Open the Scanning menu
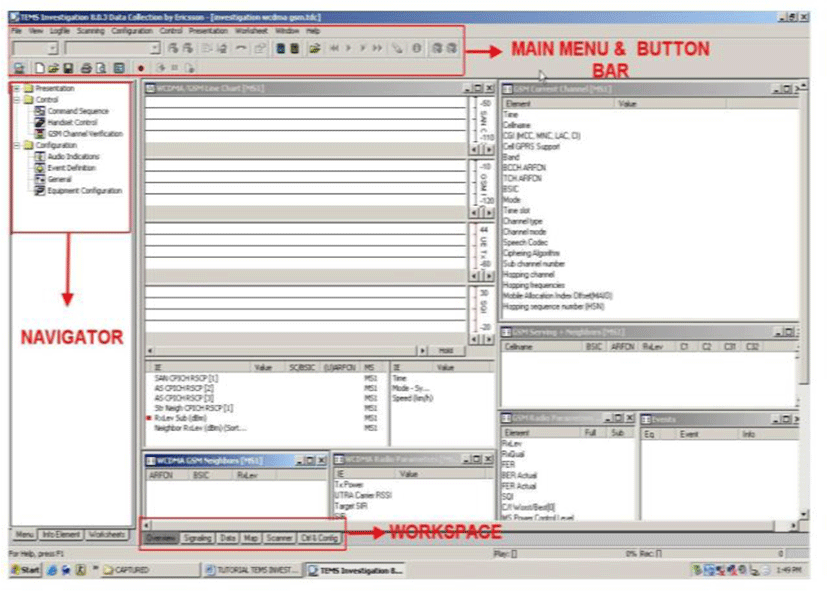The height and width of the screenshot is (591, 827). 91,31
